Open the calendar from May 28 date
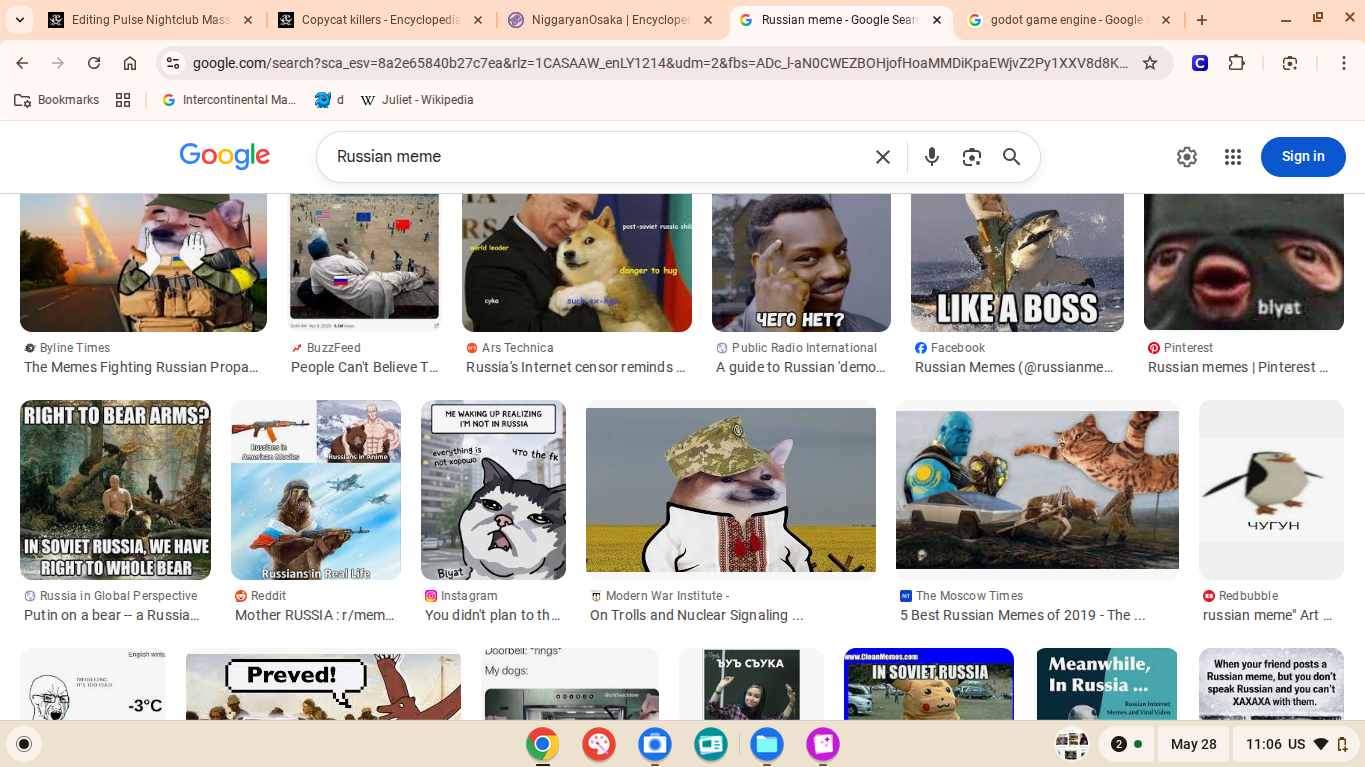 tap(1194, 744)
